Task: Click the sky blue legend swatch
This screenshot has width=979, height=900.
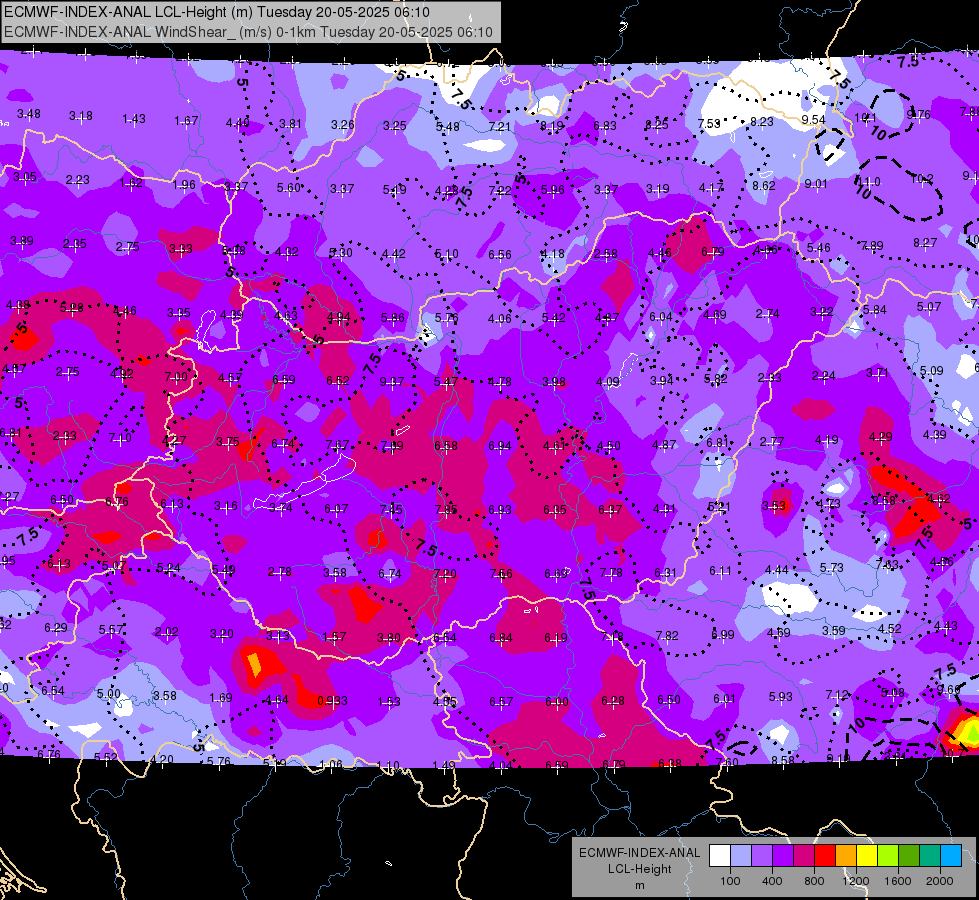Action: pos(951,856)
